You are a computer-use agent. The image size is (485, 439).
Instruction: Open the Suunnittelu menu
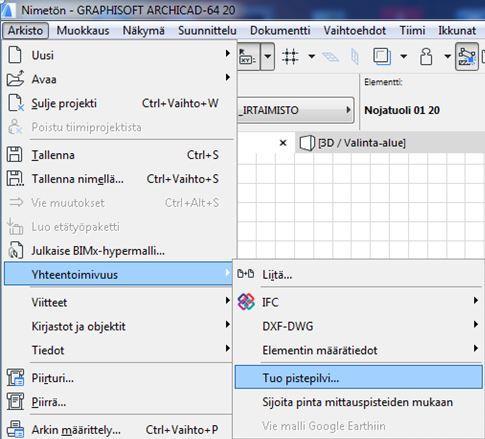(207, 31)
